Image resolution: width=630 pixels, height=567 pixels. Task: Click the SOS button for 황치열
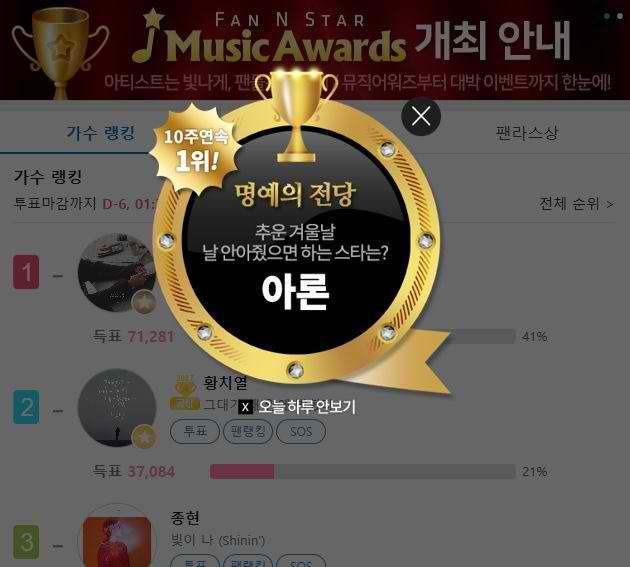[x=301, y=432]
